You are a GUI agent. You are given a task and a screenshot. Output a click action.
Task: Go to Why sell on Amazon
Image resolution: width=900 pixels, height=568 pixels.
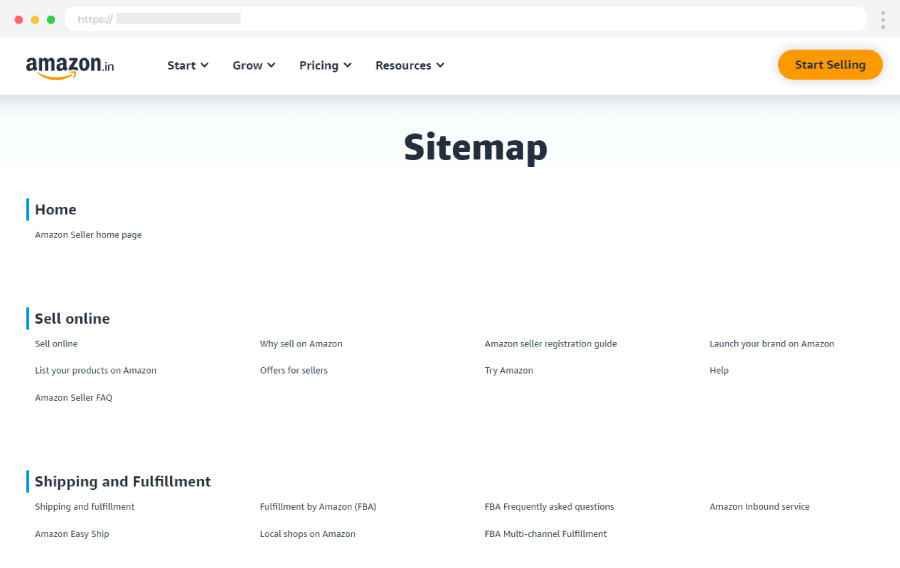tap(301, 344)
